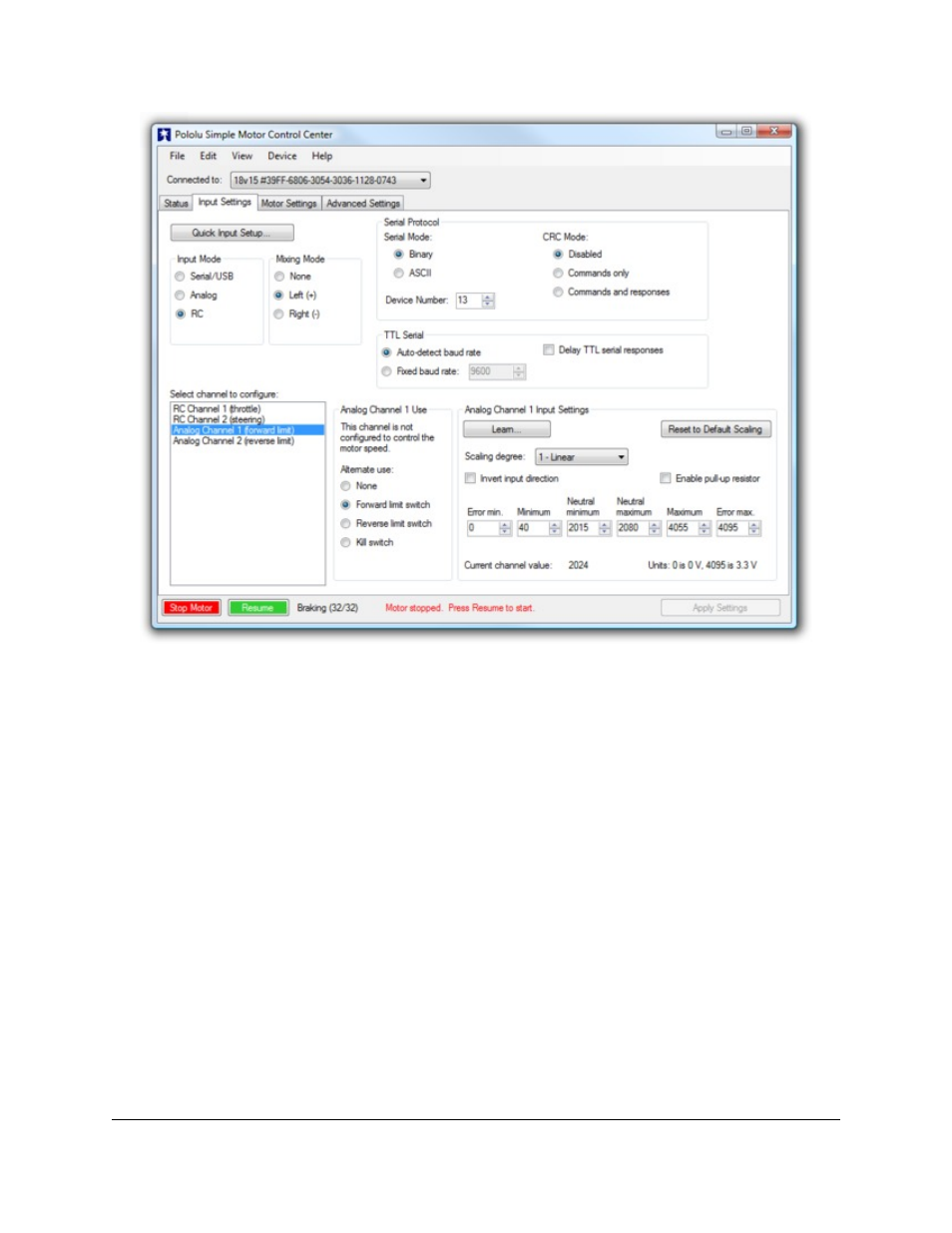Image resolution: width=952 pixels, height=1233 pixels.
Task: Click the fixed baud rate stepper arrows
Action: pyautogui.click(x=519, y=371)
